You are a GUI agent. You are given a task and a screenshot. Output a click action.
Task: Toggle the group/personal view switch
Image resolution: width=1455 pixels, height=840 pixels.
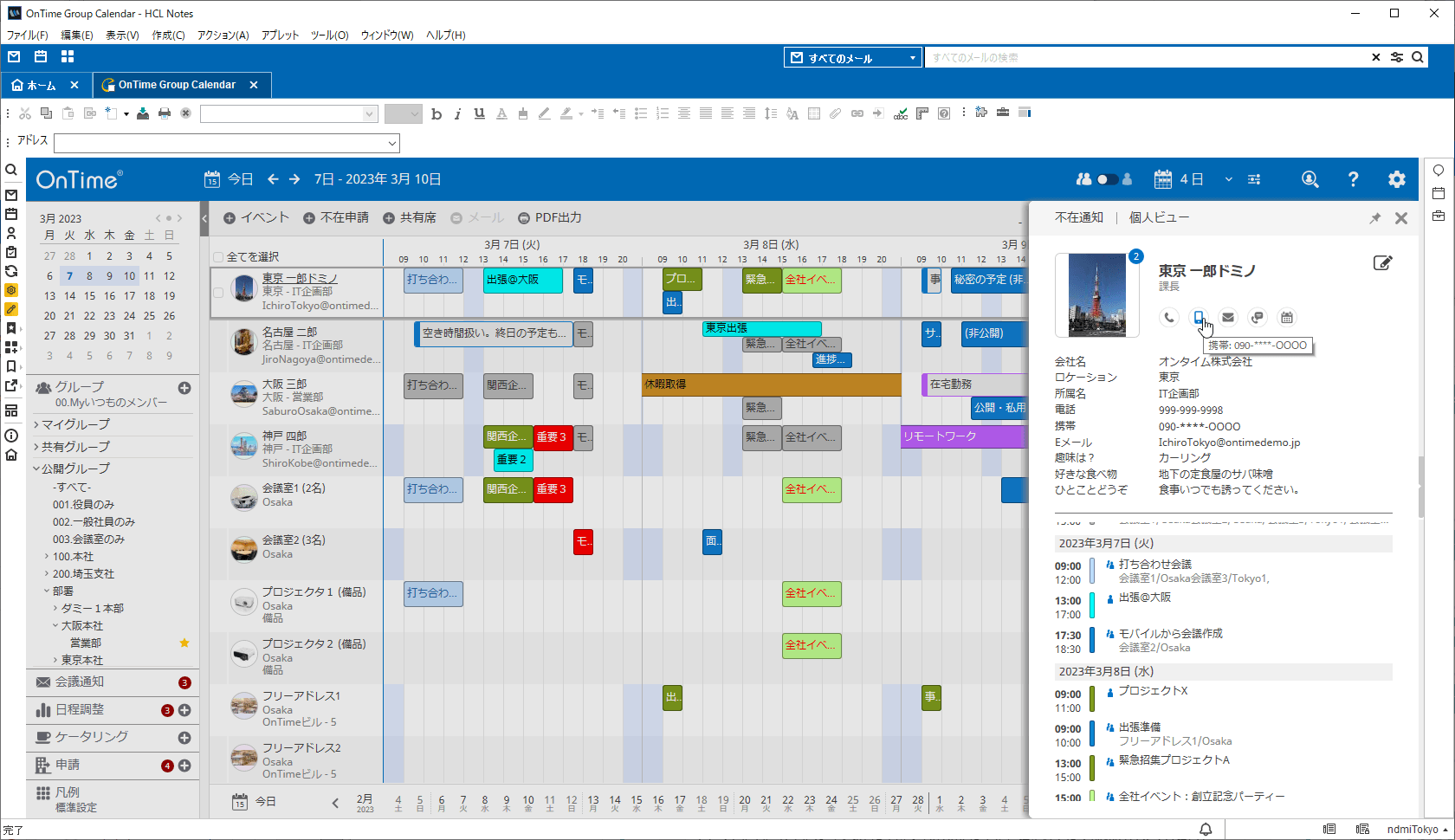pyautogui.click(x=1106, y=179)
